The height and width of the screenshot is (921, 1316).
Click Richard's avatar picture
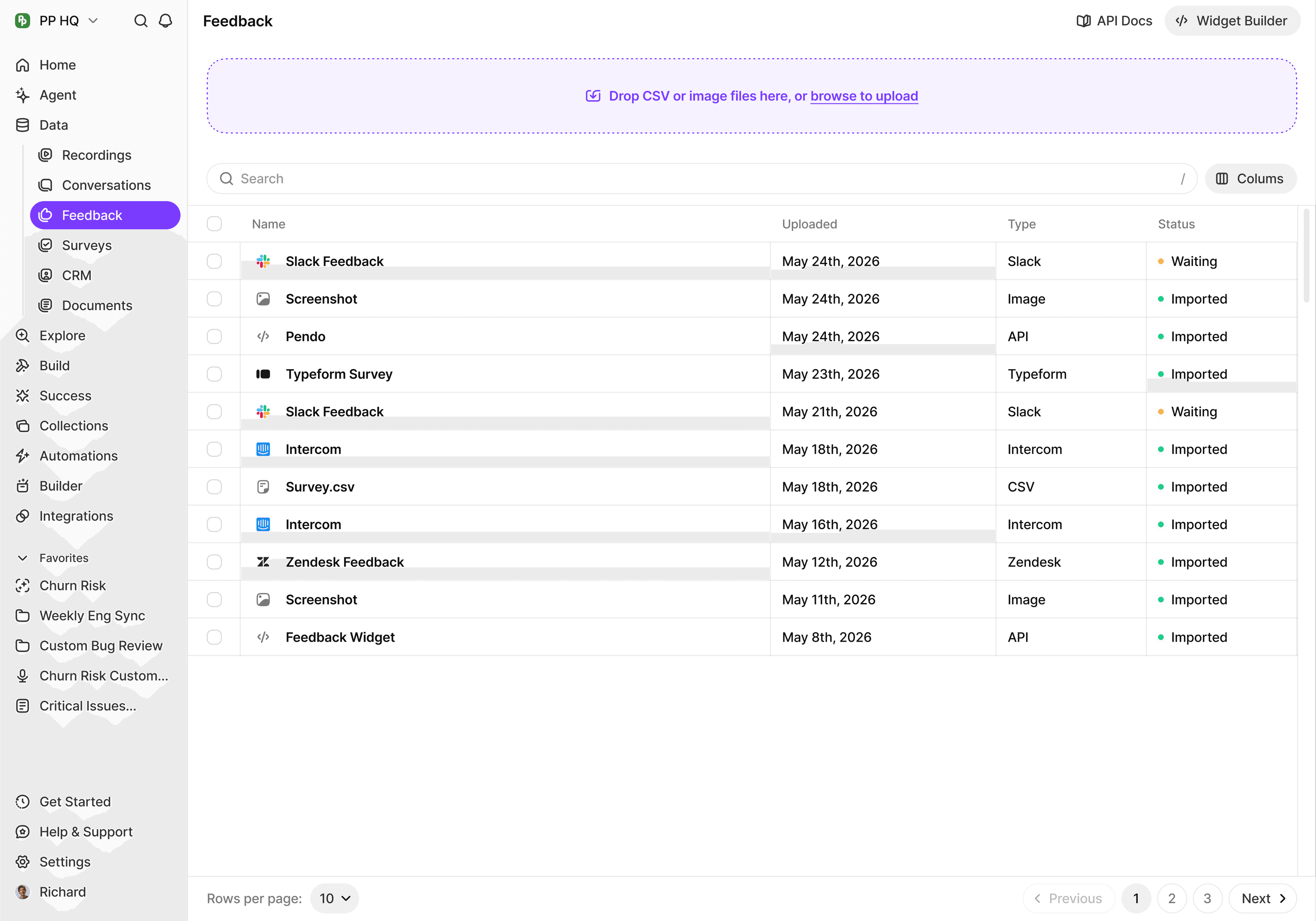click(x=22, y=892)
